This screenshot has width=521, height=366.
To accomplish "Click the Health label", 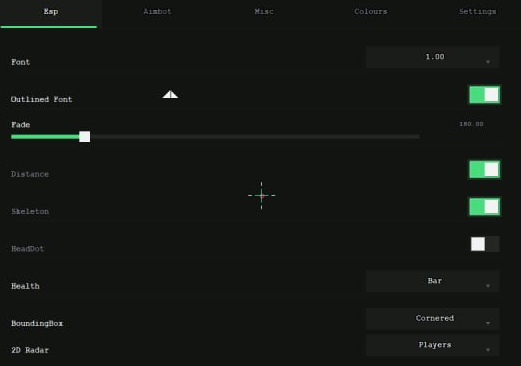I will 25,286.
